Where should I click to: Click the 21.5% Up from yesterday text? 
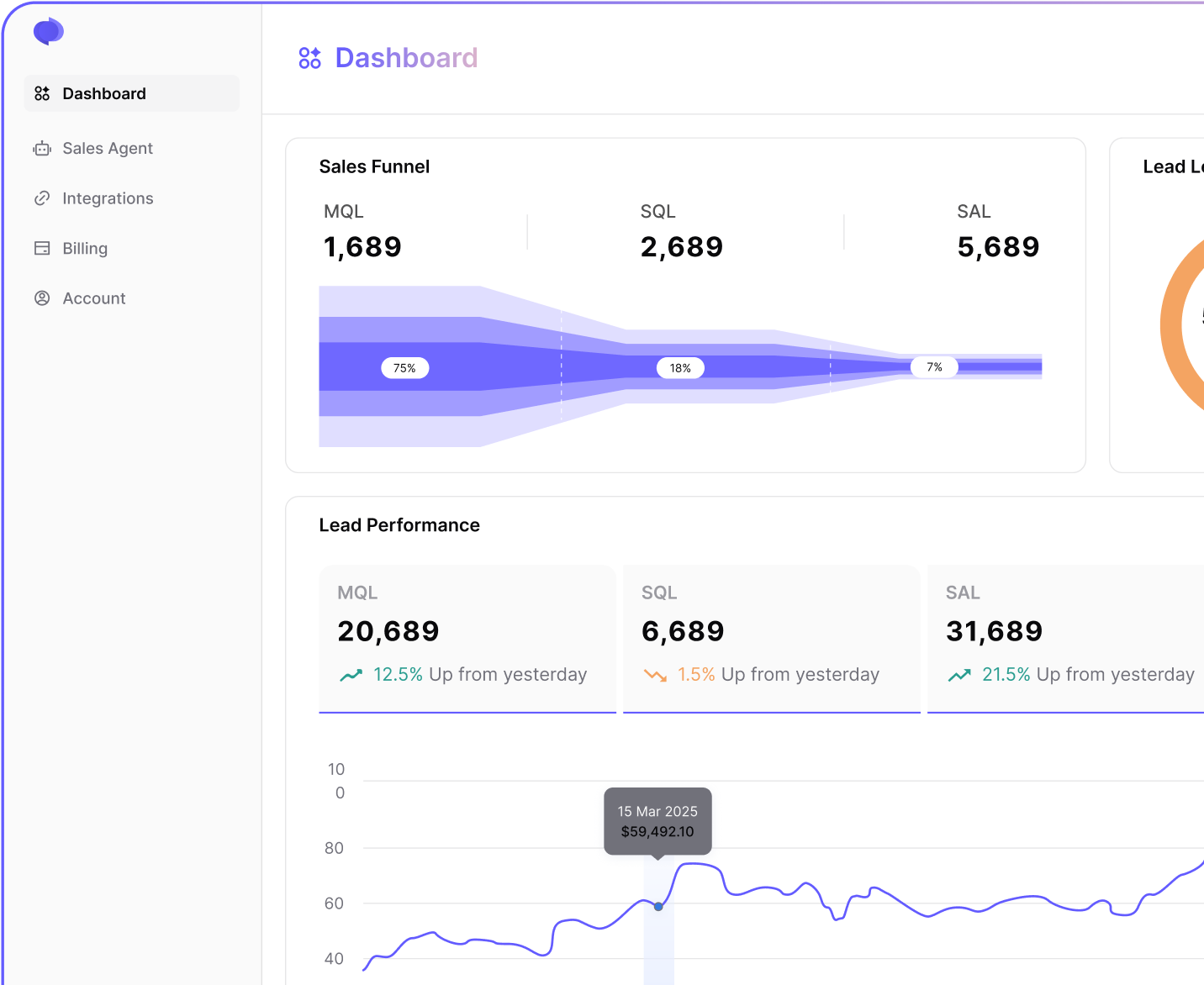coord(1088,675)
